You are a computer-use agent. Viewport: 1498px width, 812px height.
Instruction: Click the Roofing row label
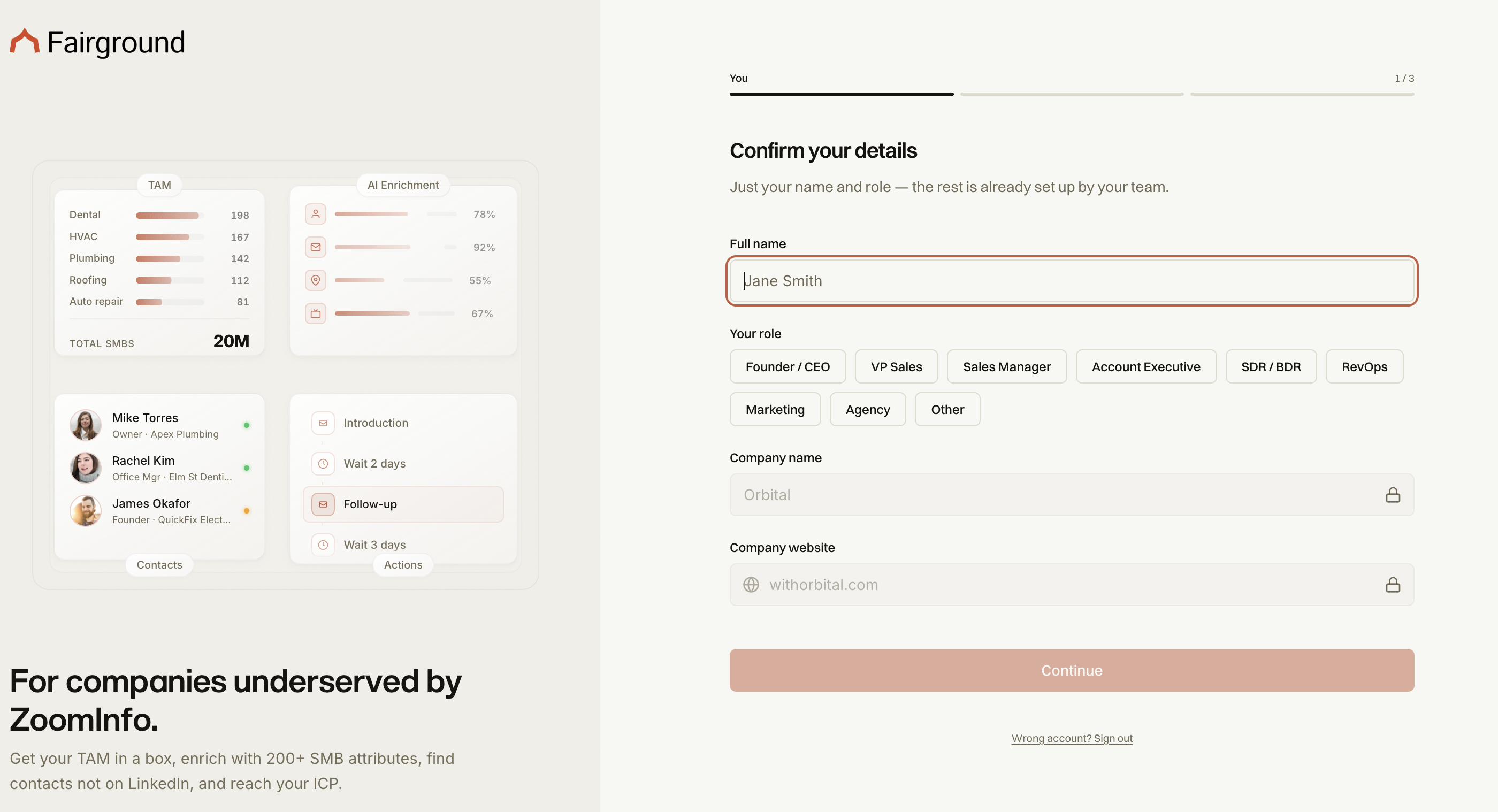(88, 280)
